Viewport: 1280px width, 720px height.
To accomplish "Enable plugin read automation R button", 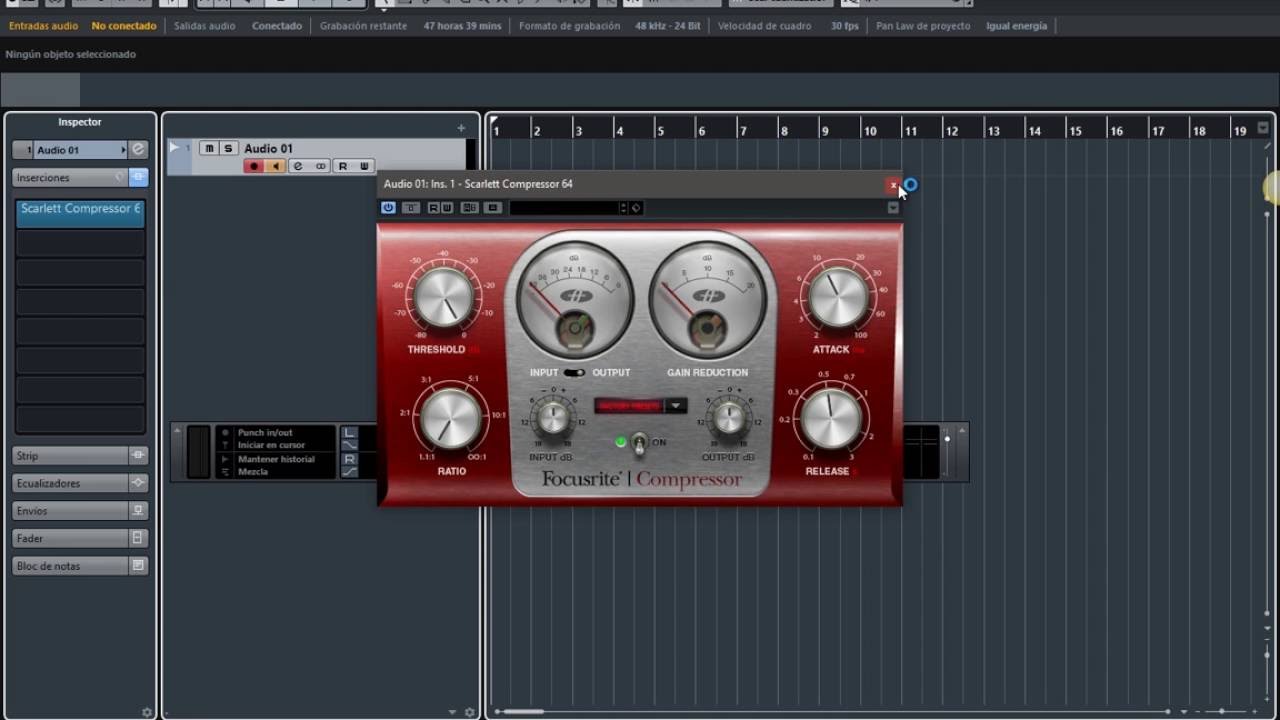I will (x=434, y=208).
